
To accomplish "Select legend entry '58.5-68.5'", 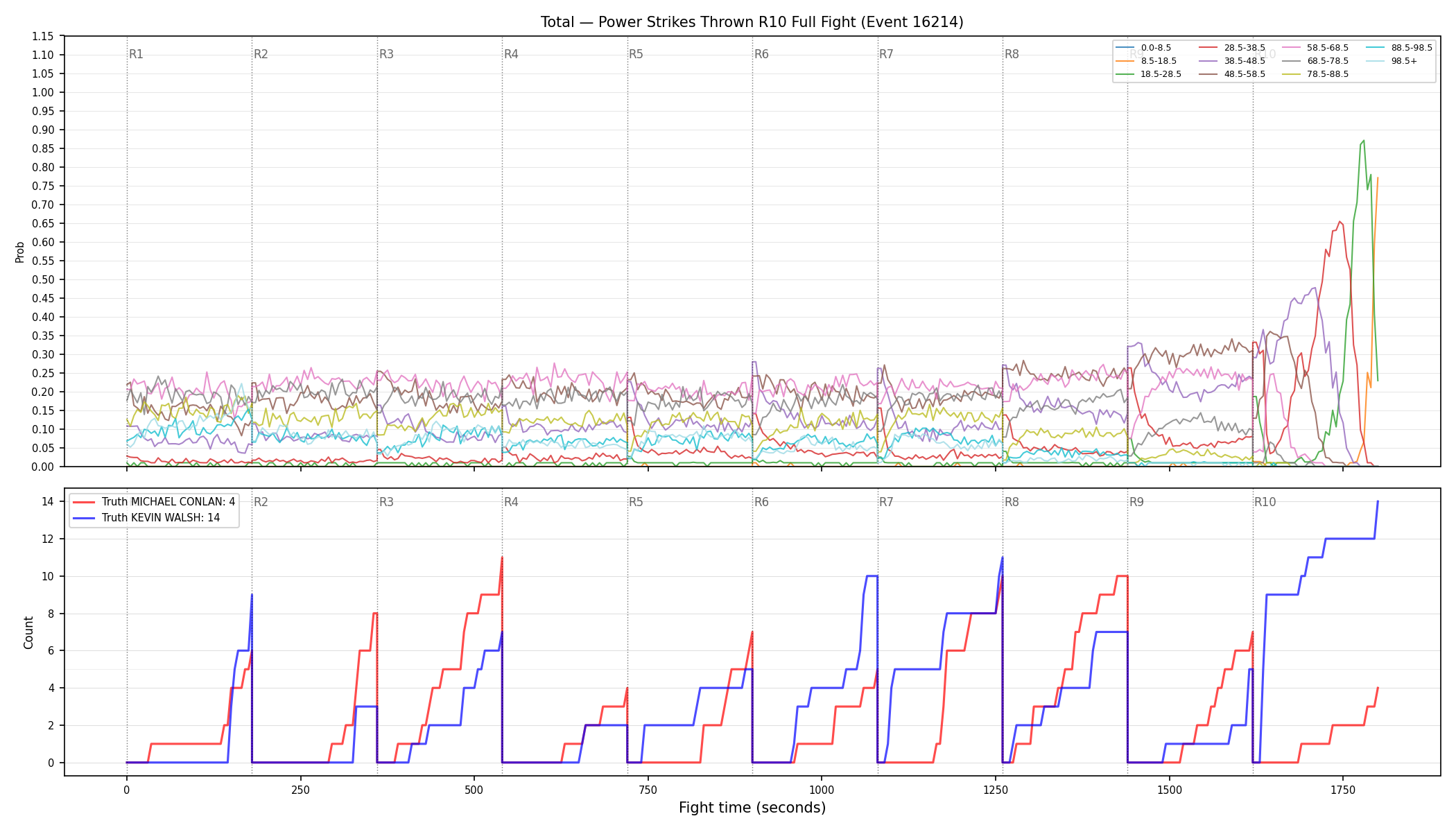I will (1315, 48).
